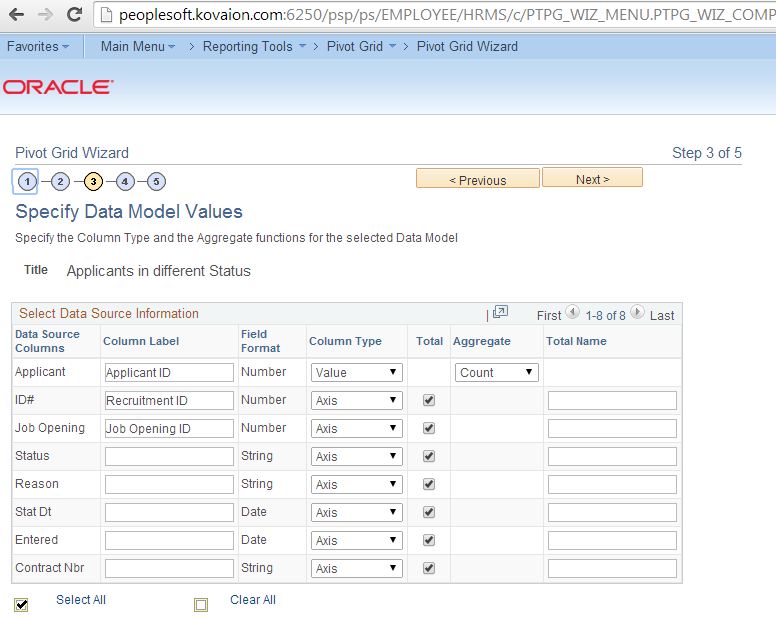Edit the Applicant ID column label field
The height and width of the screenshot is (618, 776).
[x=169, y=373]
